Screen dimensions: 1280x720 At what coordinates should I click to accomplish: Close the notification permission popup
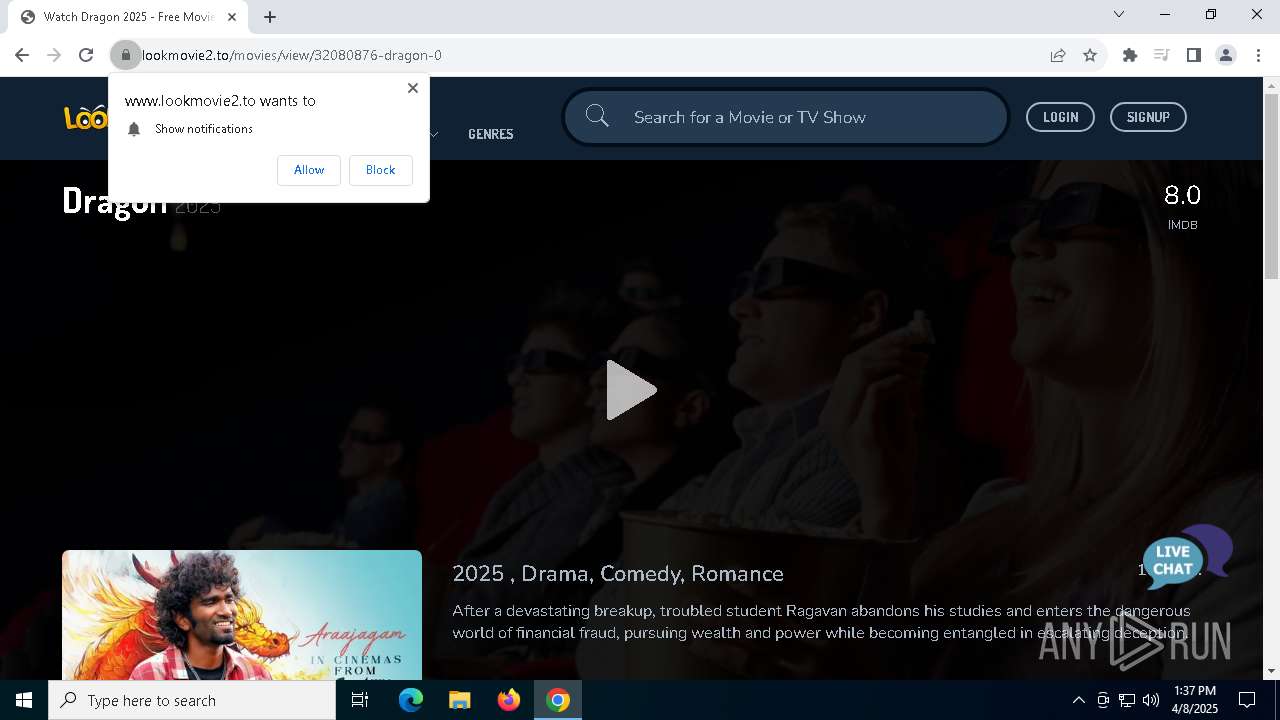[412, 88]
